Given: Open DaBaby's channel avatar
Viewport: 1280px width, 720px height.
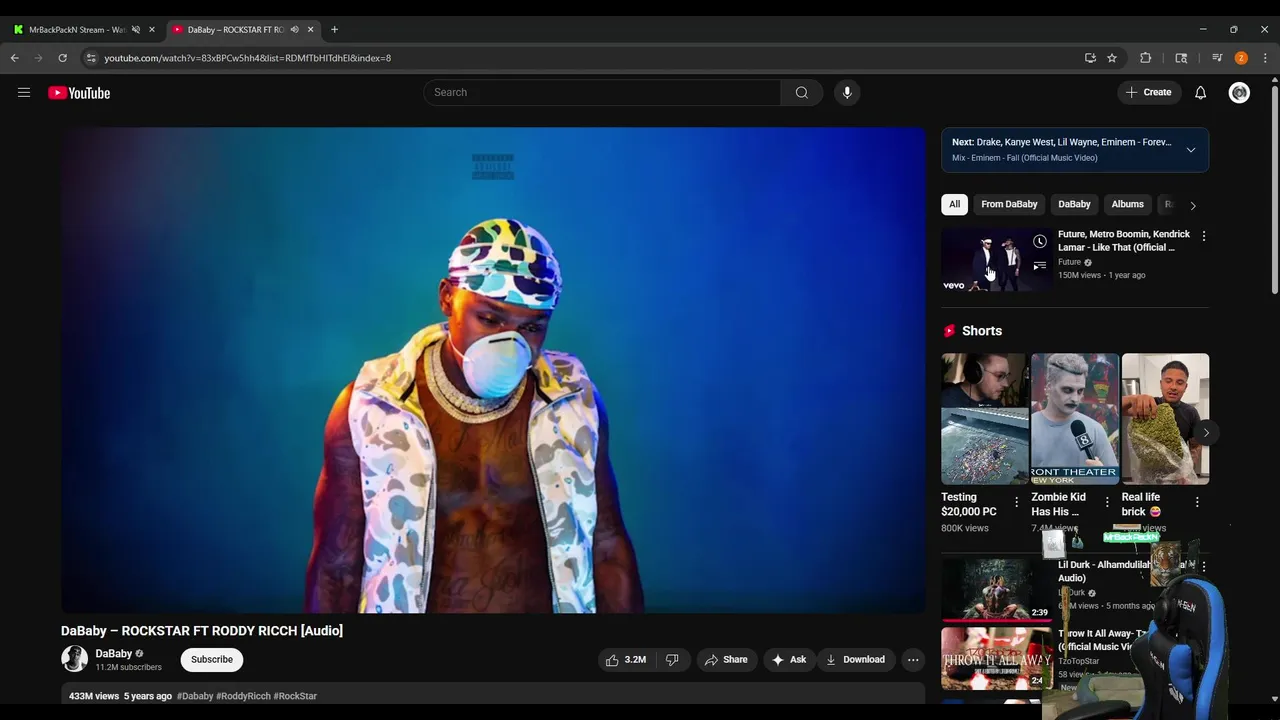Looking at the screenshot, I should click(x=74, y=659).
